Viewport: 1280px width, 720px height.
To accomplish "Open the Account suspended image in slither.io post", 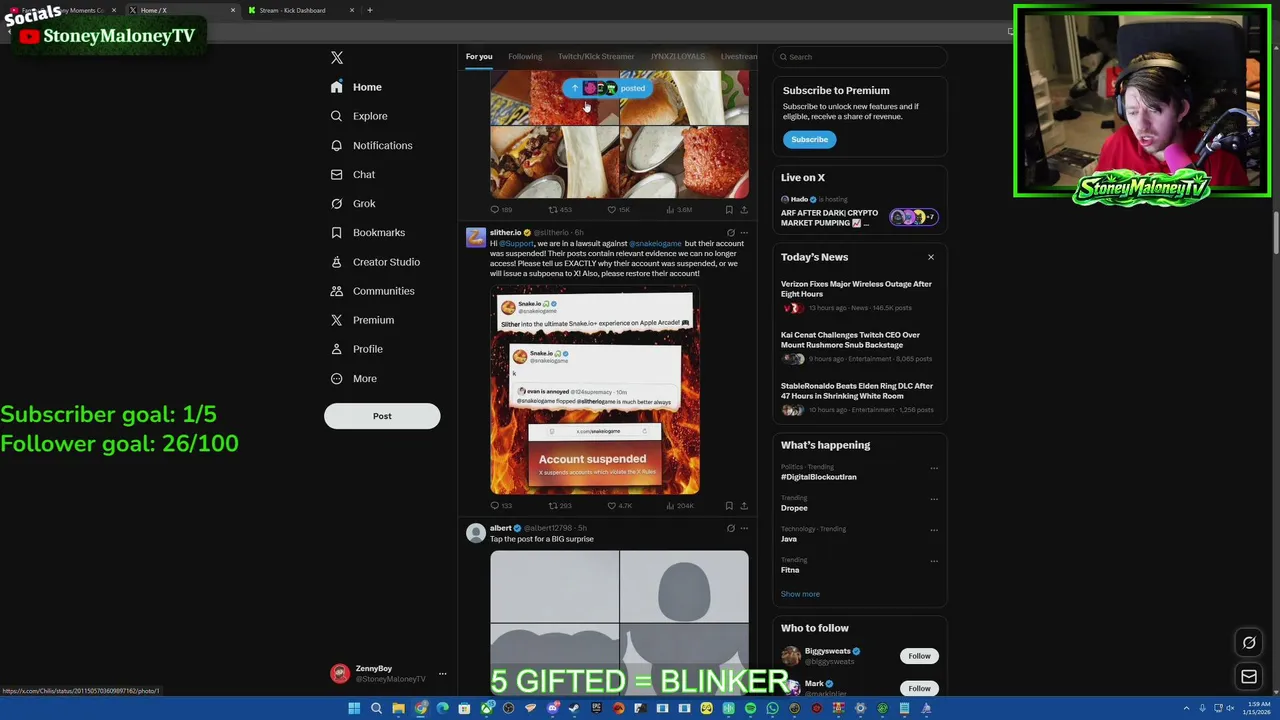I will coord(595,390).
